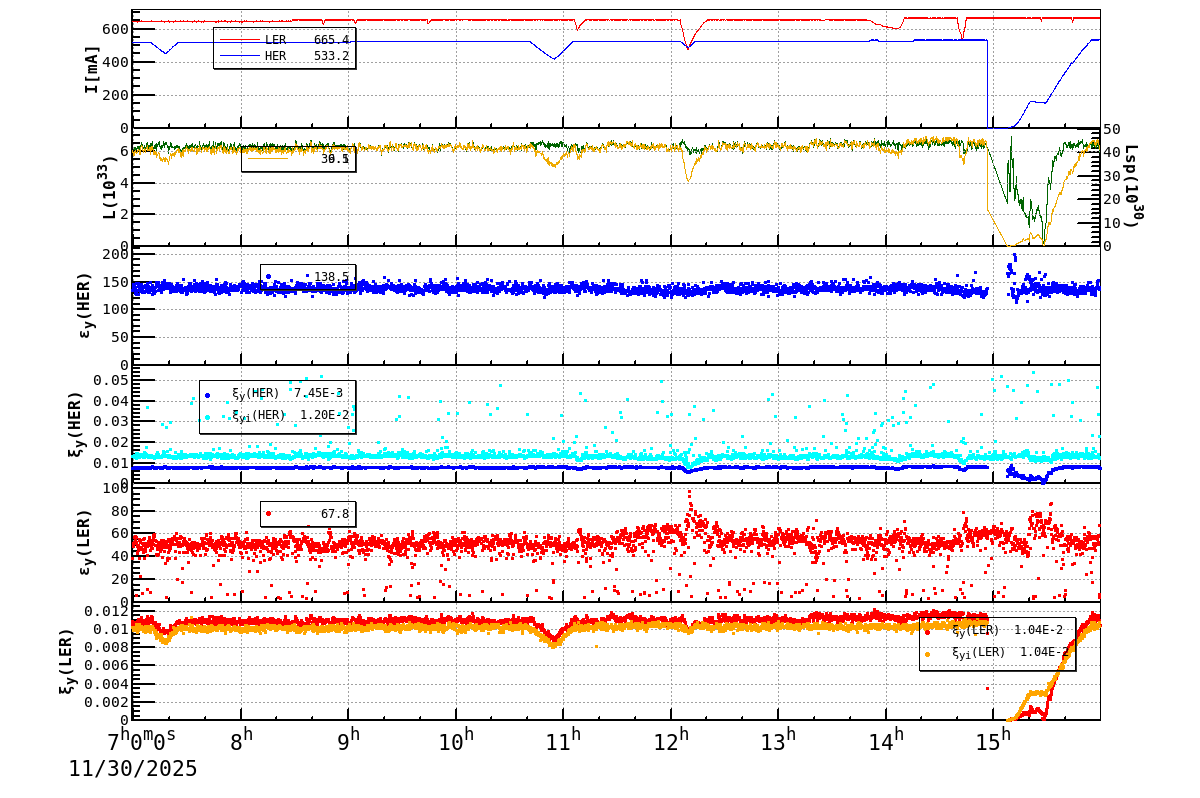The height and width of the screenshot is (798, 1200).
Task: Click the 11/30/2025 date label
Action: coord(133,769)
